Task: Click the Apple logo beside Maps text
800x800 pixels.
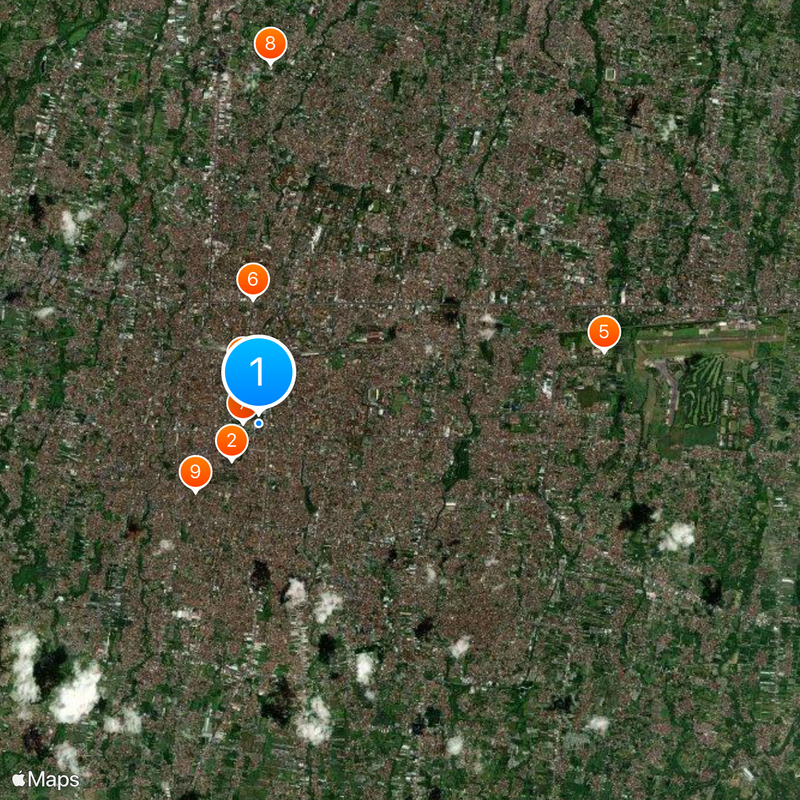Action: click(x=19, y=779)
